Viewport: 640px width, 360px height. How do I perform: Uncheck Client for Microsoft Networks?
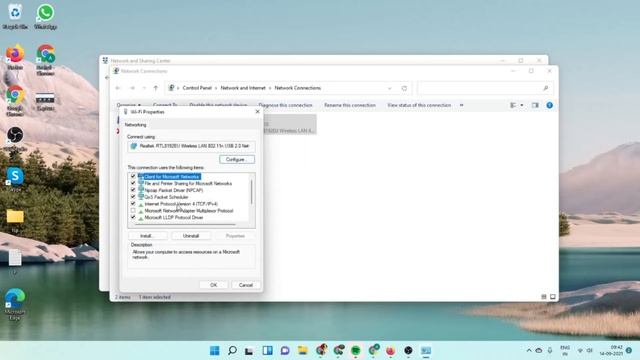coord(133,176)
